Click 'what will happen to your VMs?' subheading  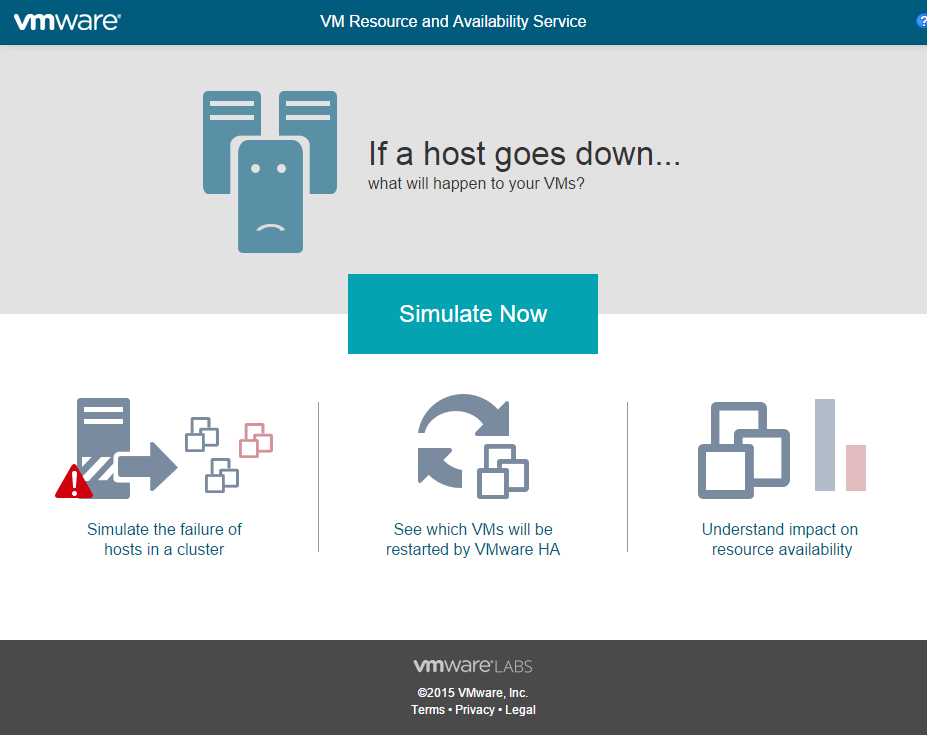click(476, 183)
